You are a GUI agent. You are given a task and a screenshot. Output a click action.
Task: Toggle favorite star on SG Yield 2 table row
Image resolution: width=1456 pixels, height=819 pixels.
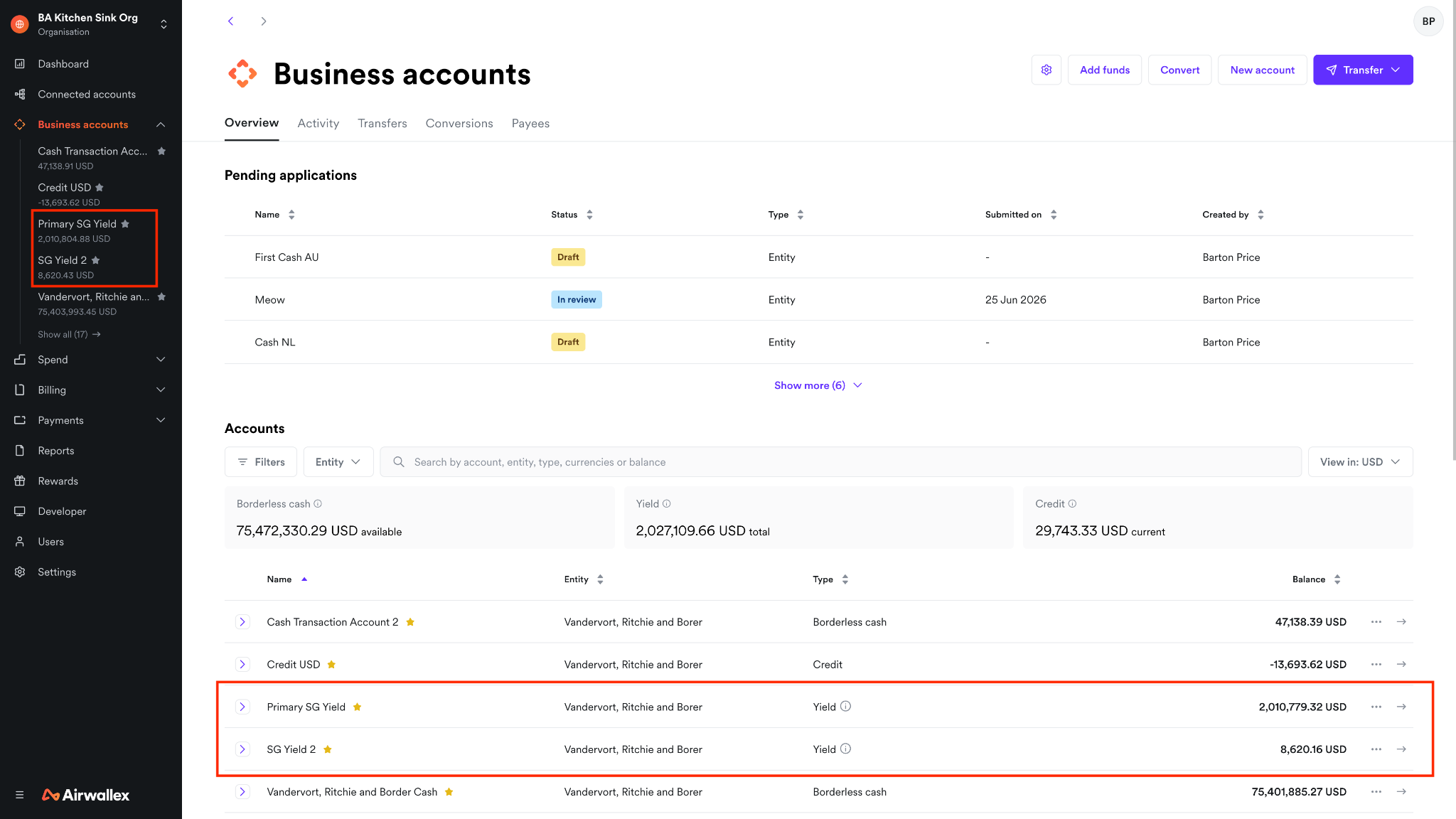click(328, 749)
